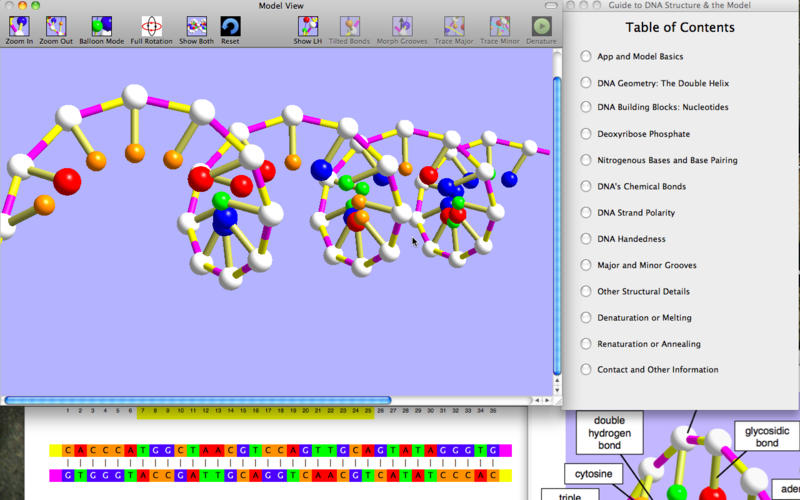This screenshot has height=500, width=800.
Task: Click the magenta start cap of bottom strand
Action: [x=55, y=476]
